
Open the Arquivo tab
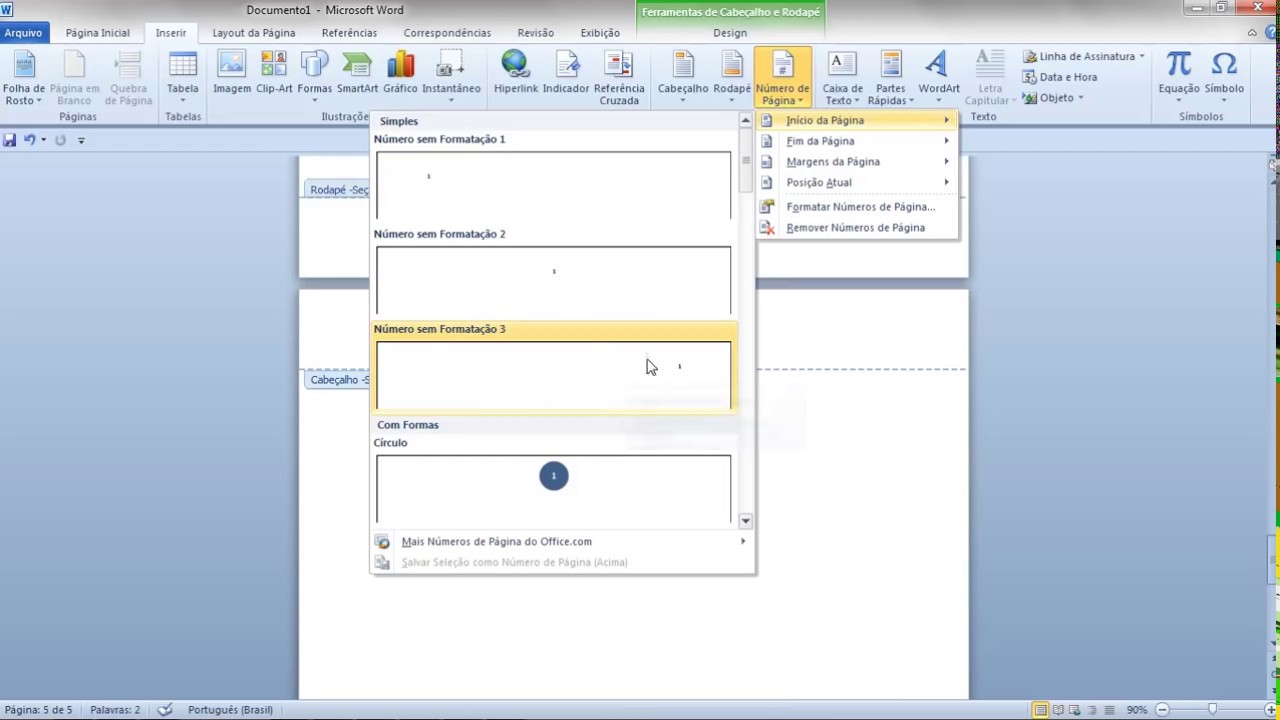tap(23, 33)
